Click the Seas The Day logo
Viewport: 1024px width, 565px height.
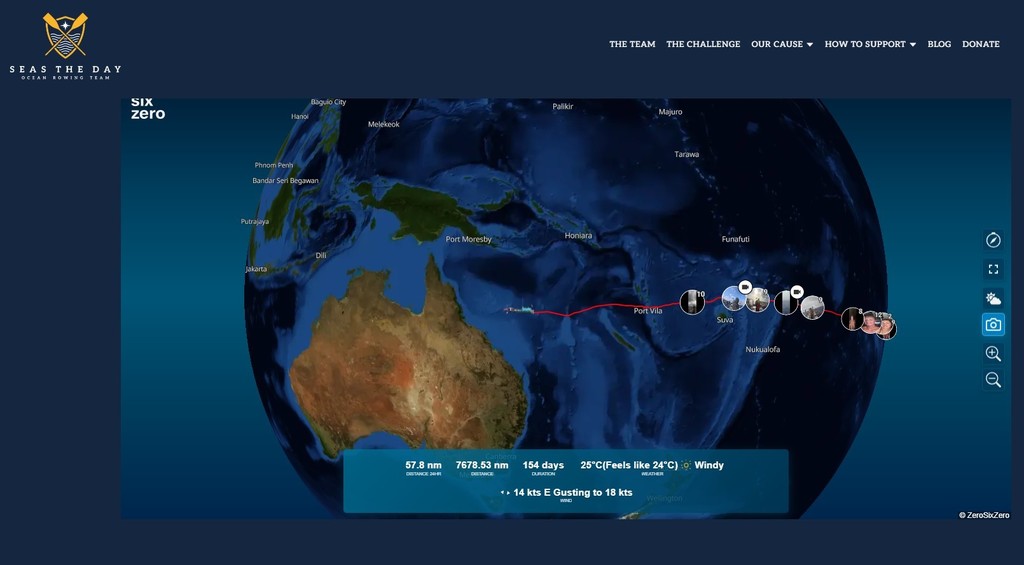[x=65, y=46]
